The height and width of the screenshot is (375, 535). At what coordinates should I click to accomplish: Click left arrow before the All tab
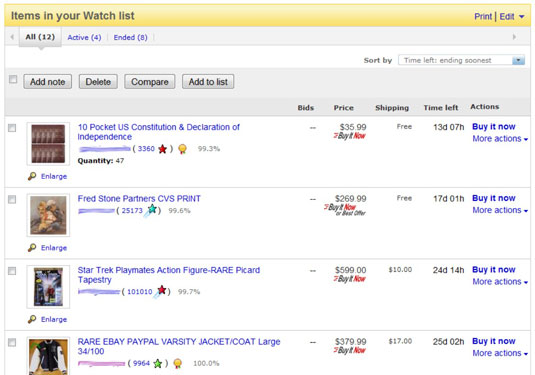tap(12, 37)
